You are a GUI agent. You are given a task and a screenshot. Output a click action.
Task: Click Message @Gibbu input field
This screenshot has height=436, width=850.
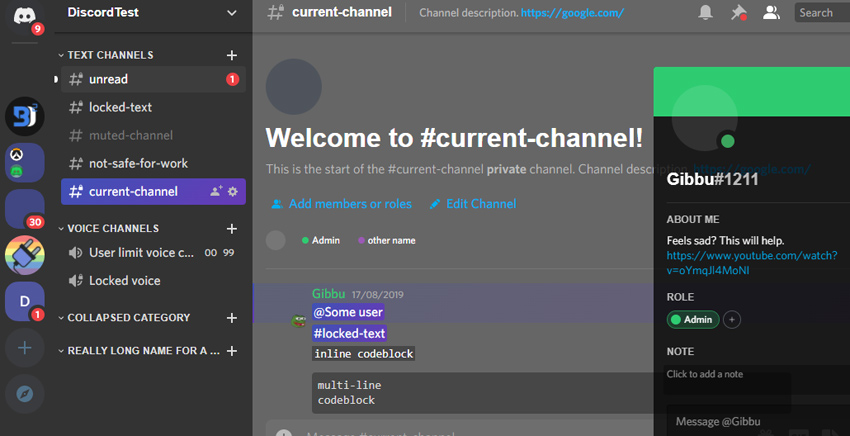click(759, 421)
